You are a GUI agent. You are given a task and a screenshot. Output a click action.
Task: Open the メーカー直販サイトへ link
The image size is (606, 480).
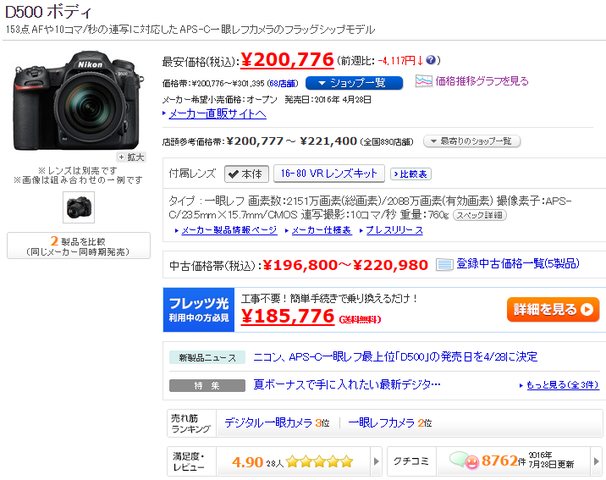pos(217,114)
